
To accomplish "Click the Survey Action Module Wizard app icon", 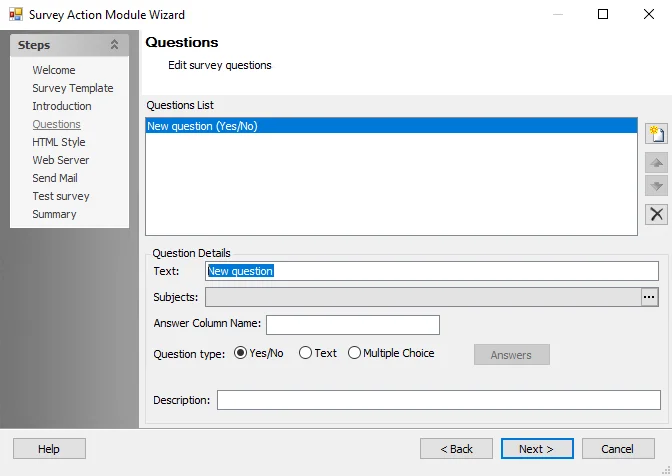I will click(16, 15).
